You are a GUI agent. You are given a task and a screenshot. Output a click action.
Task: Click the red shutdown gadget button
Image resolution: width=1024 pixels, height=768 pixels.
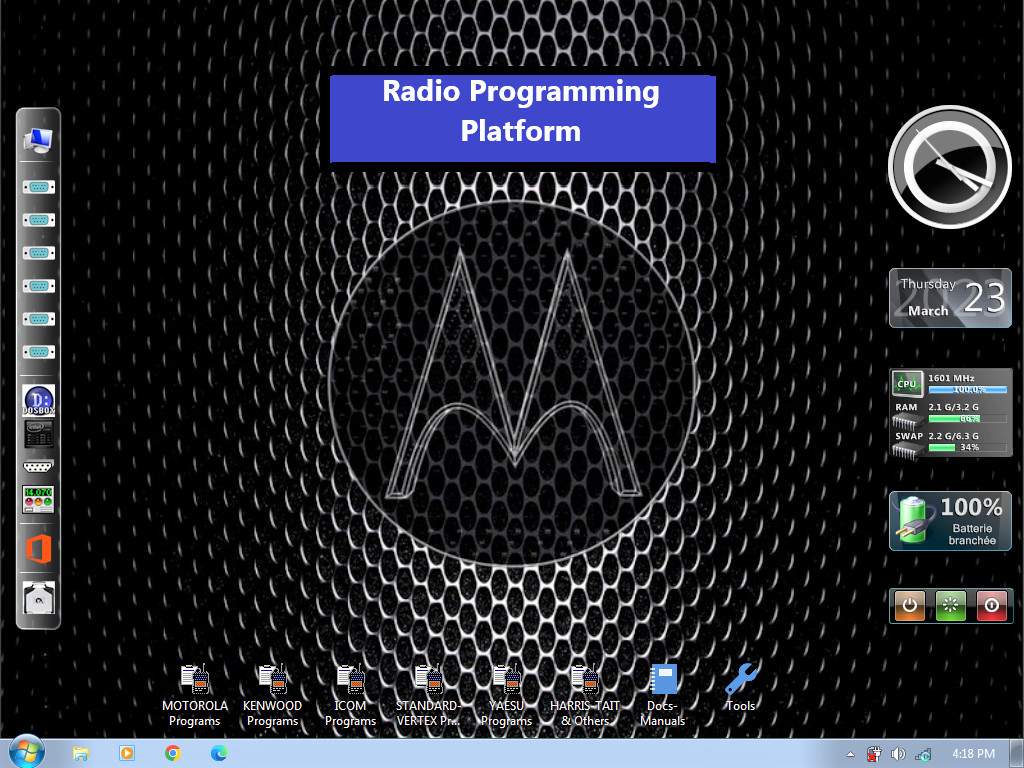[991, 605]
